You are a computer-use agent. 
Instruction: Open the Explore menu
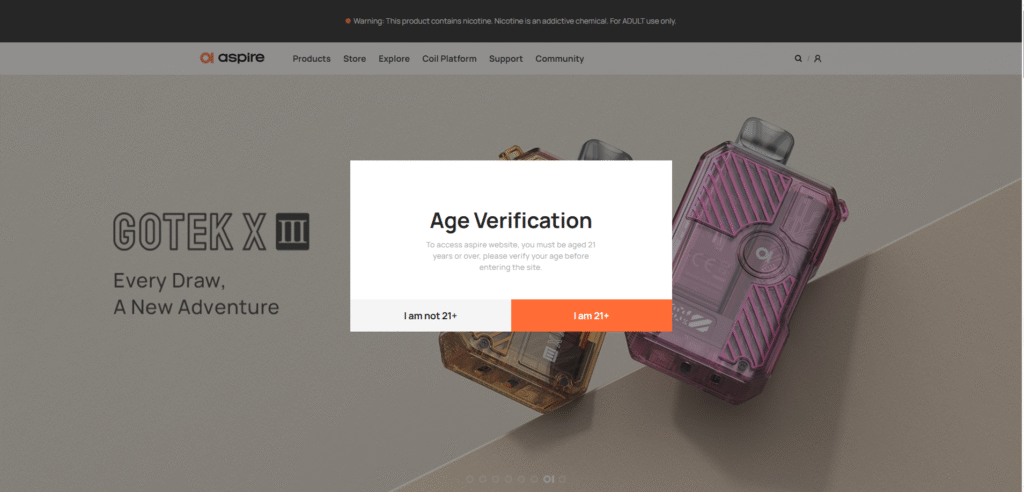pyautogui.click(x=394, y=59)
